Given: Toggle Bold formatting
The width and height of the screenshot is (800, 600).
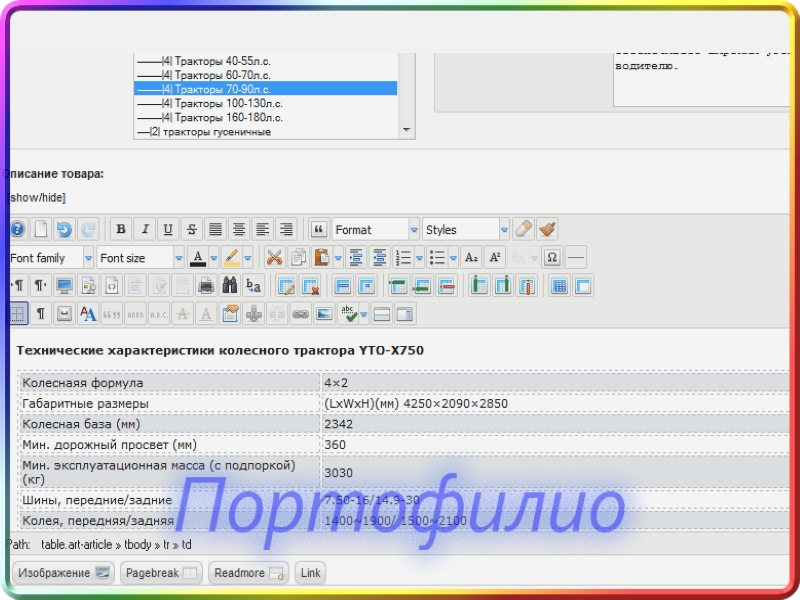Looking at the screenshot, I should pos(121,230).
